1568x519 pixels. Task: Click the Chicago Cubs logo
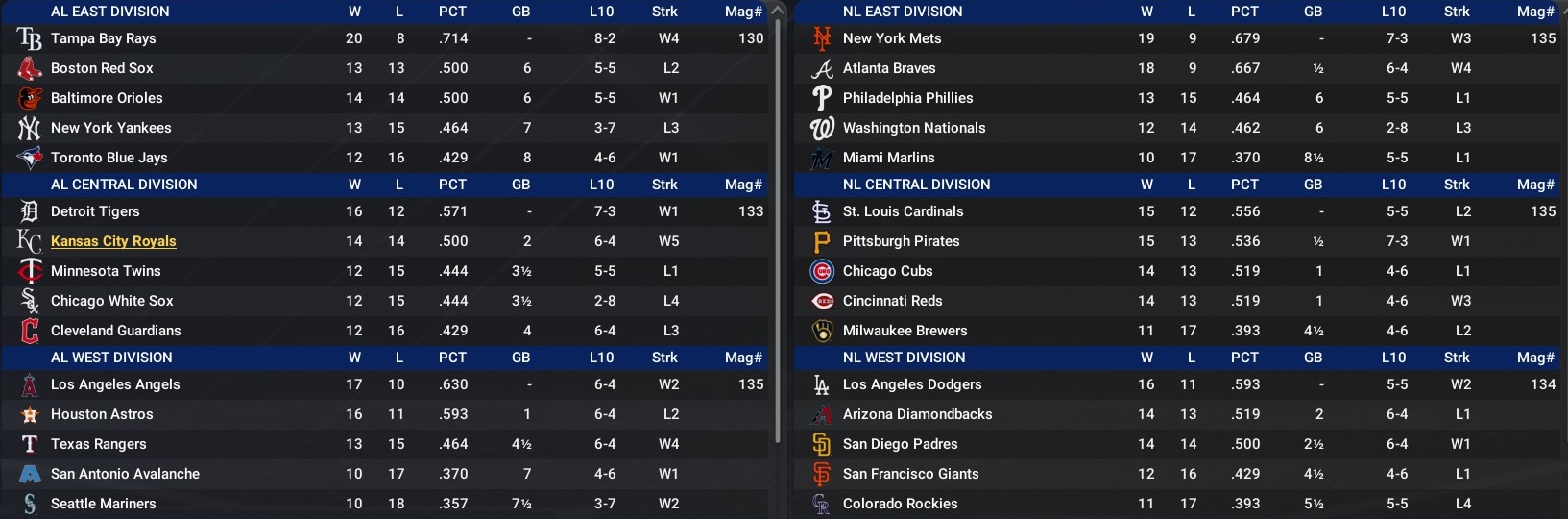point(822,271)
